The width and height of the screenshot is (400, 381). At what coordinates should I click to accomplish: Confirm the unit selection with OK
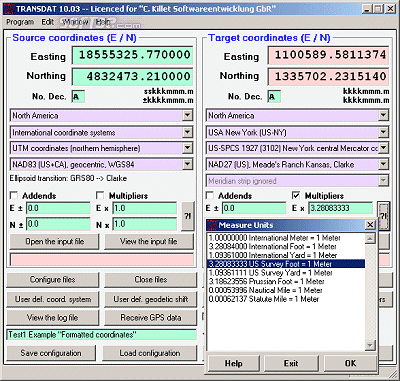(x=350, y=363)
